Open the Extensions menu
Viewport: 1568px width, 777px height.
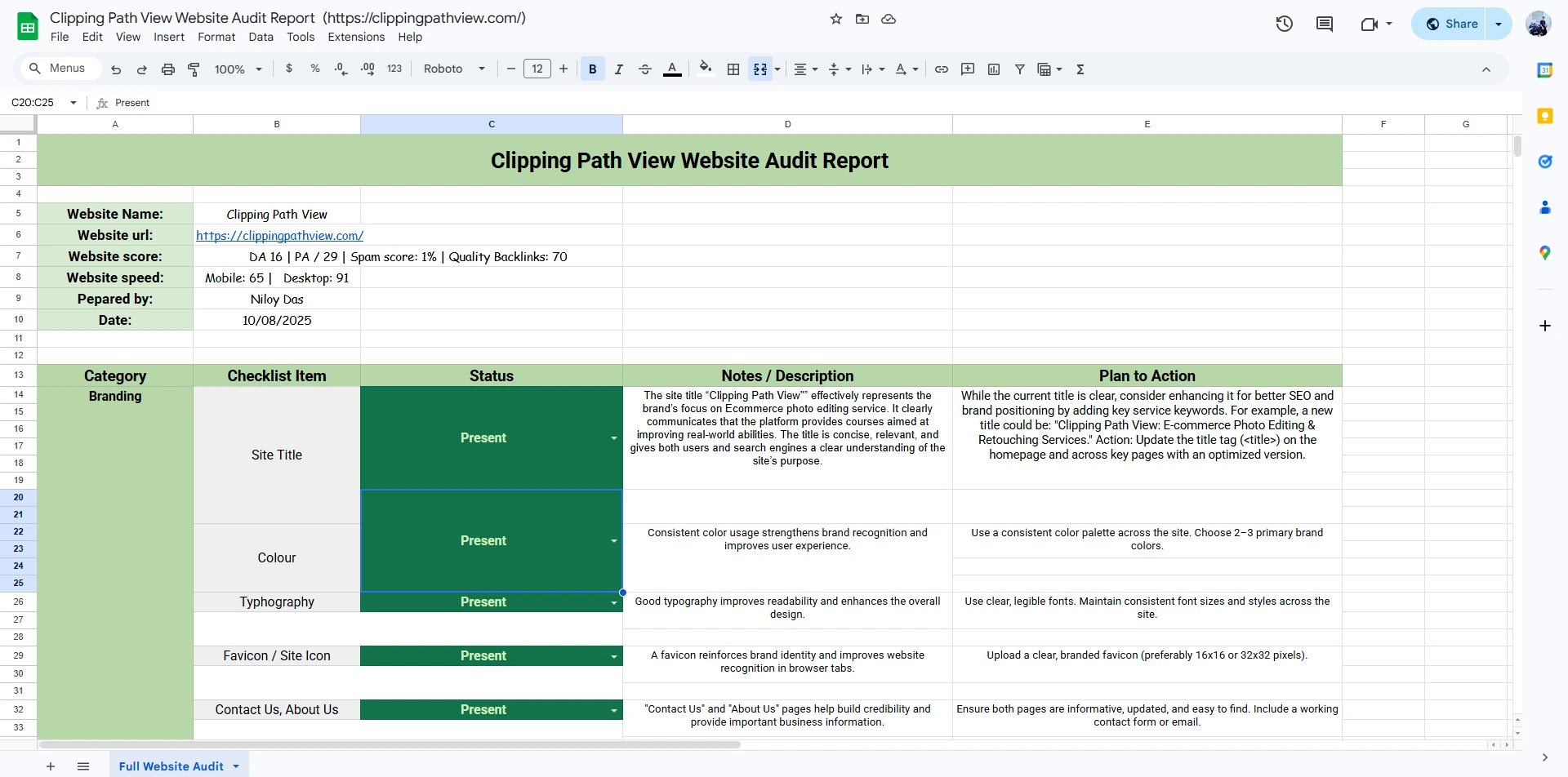point(356,37)
